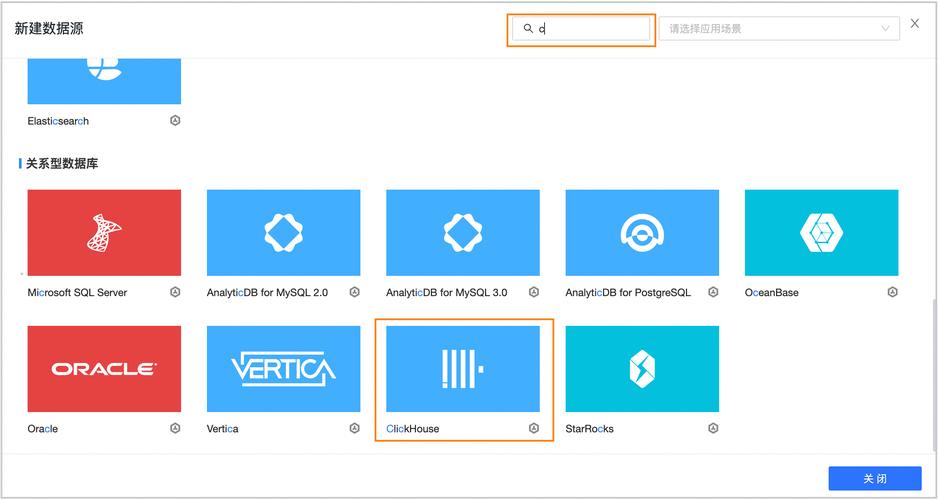Viewport: 939px width, 500px height.
Task: Click the badge icon beside Oracle
Action: (175, 428)
